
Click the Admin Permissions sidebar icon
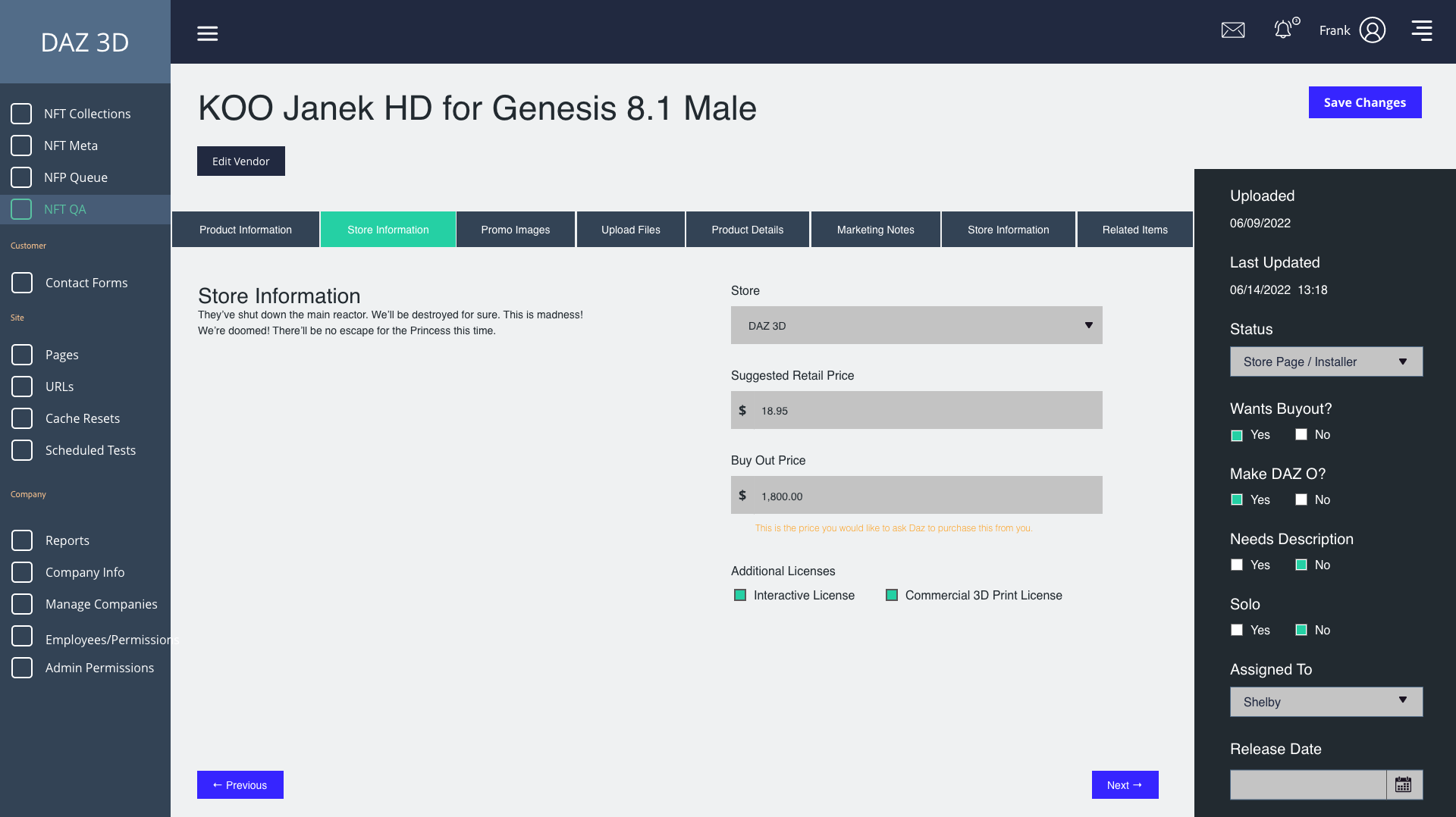[x=22, y=668]
